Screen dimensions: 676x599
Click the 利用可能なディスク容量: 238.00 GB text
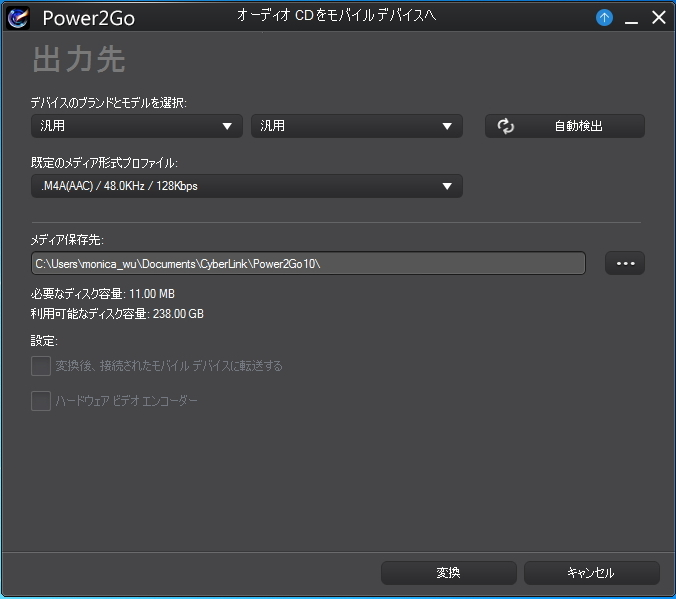(x=117, y=314)
